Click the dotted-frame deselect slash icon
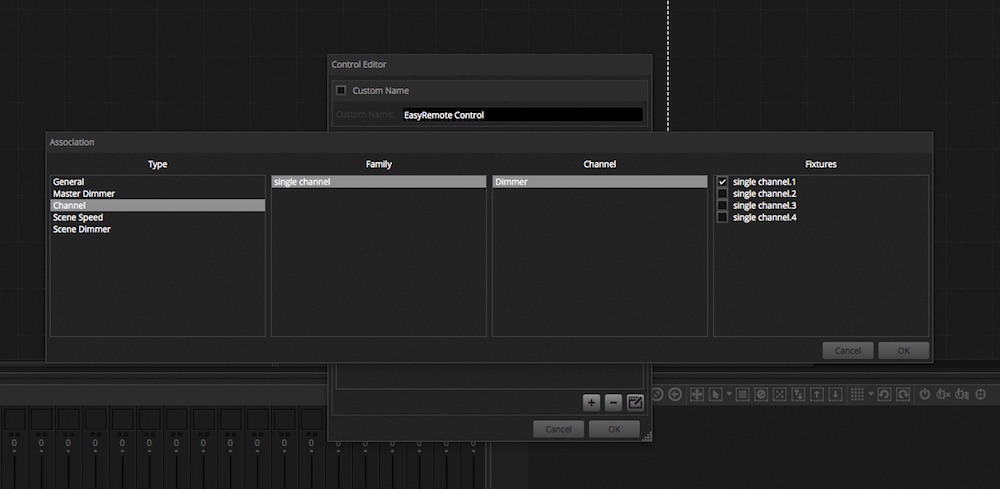Screen dimensions: 1000x489 761,395
